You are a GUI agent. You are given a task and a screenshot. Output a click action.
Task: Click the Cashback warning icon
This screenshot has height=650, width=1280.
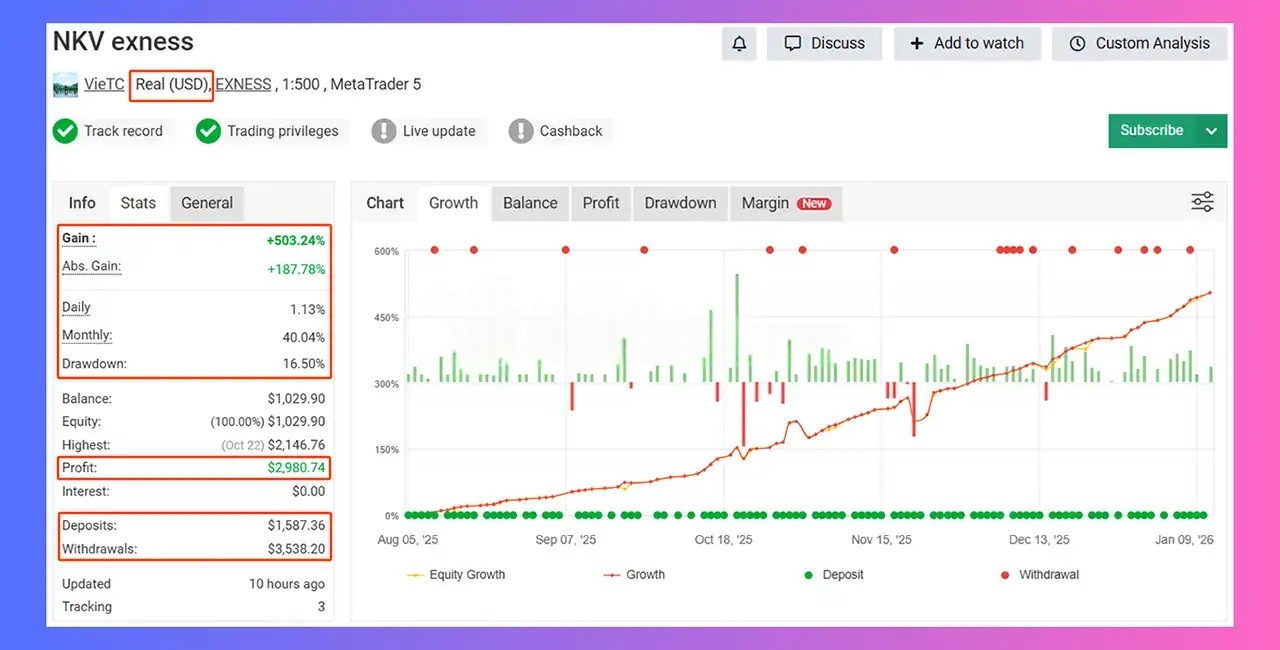[521, 131]
